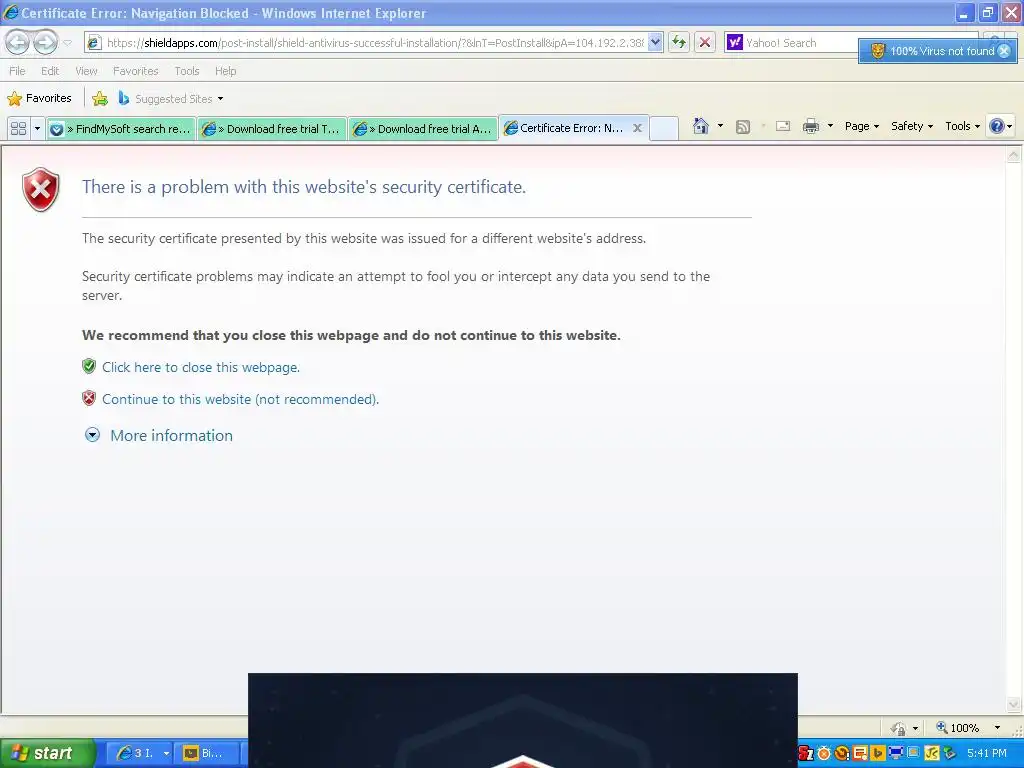Dismiss the '100% Virus not found' popup
Screen dimensions: 1024x768
[x=1004, y=51]
